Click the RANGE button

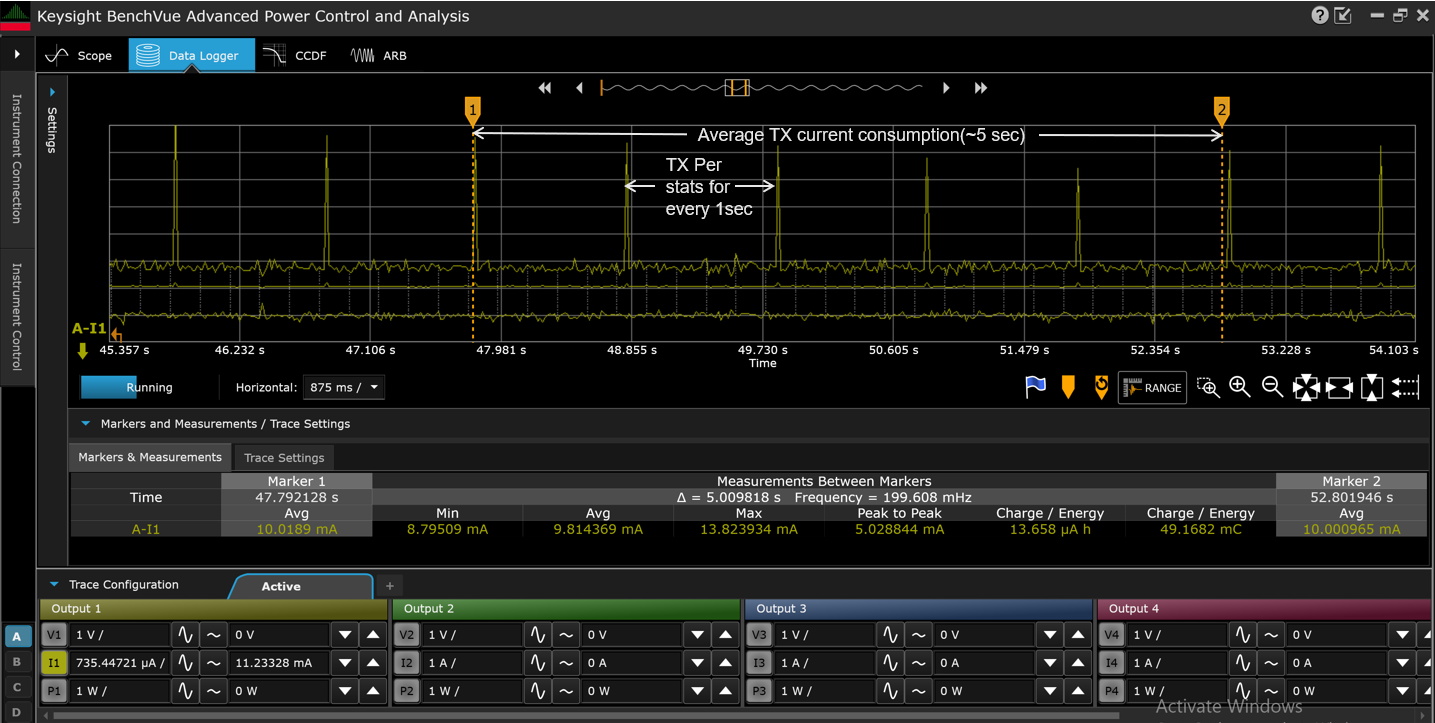(1151, 387)
